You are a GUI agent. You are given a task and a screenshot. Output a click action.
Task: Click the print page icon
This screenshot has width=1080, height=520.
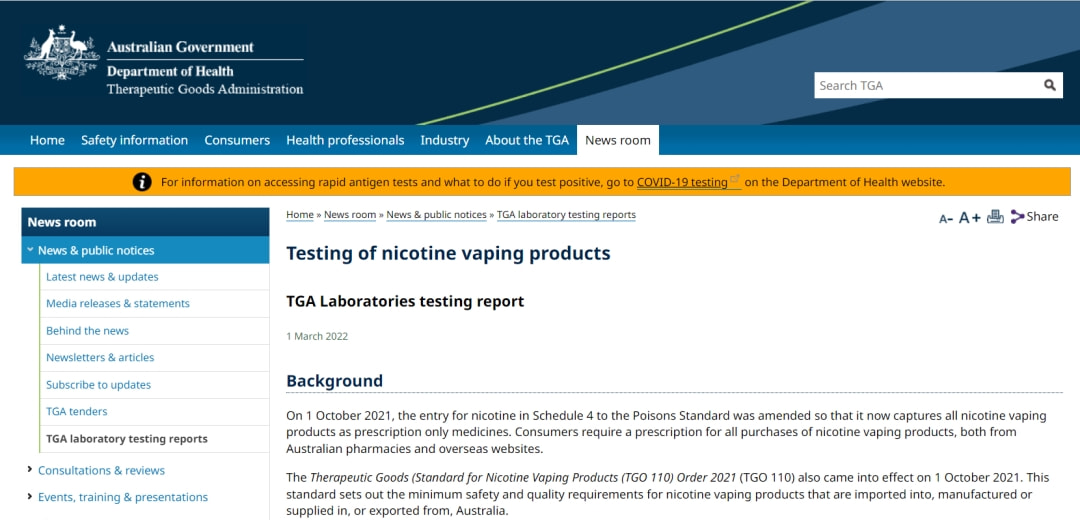click(x=995, y=216)
